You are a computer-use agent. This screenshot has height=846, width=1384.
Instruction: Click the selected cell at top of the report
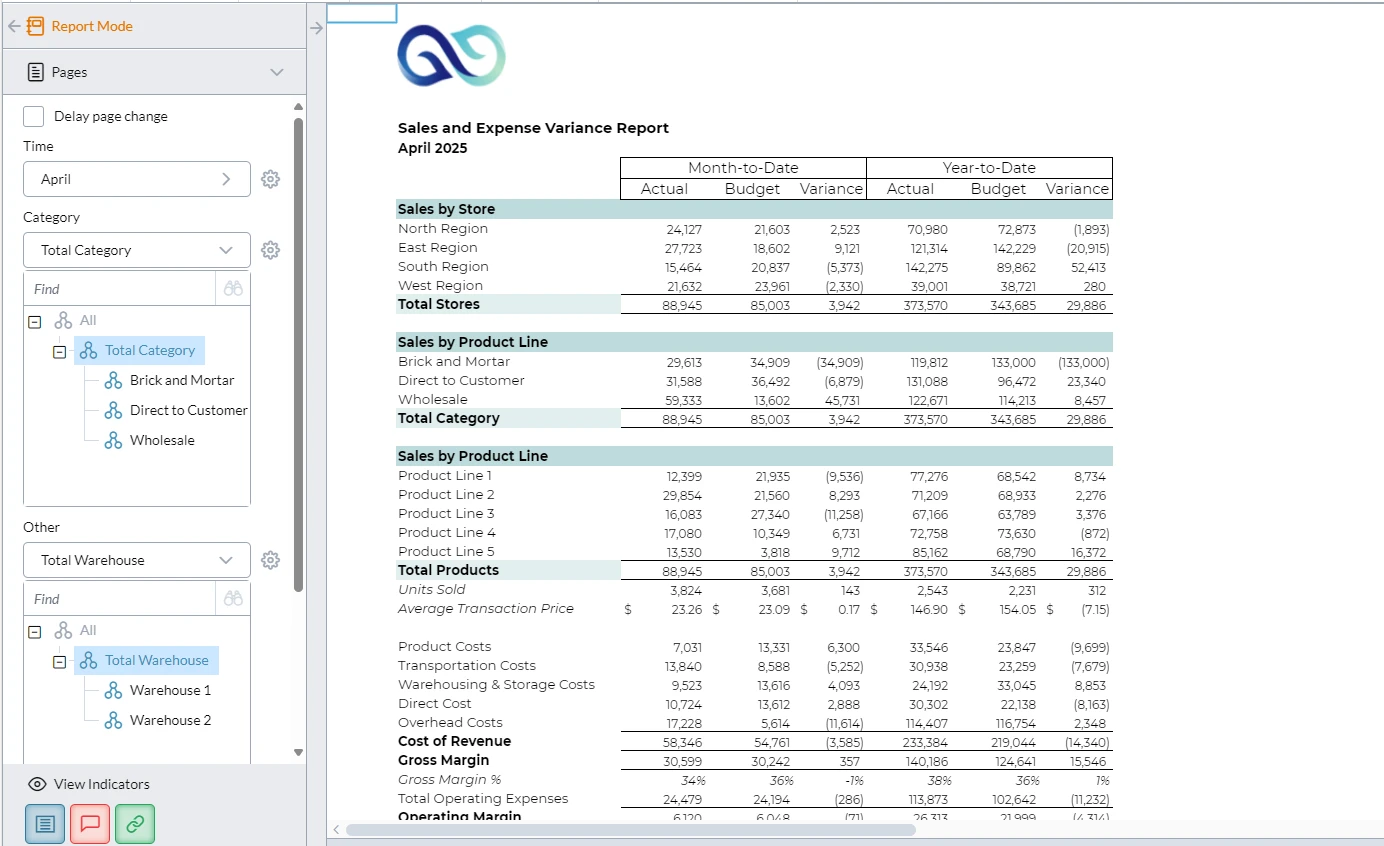pos(362,13)
